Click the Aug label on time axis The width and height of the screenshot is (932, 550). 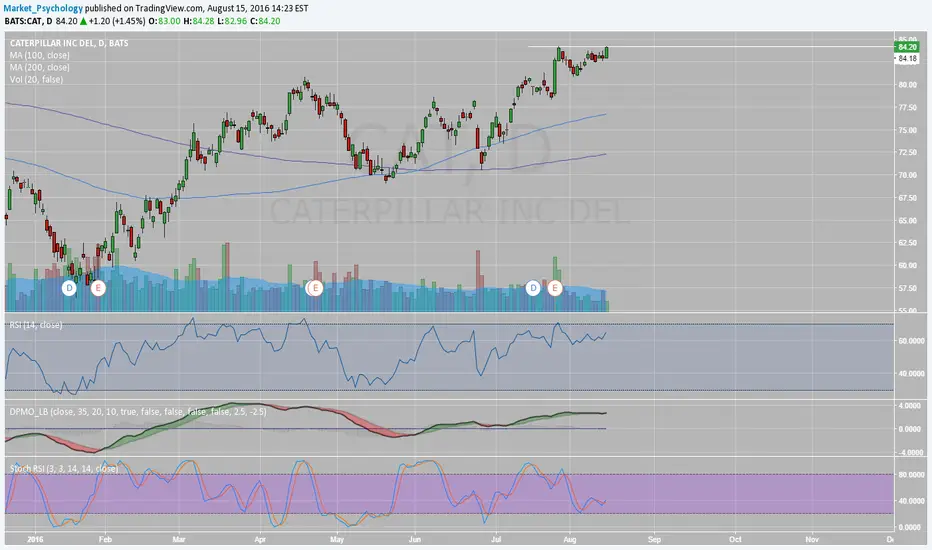(x=569, y=540)
